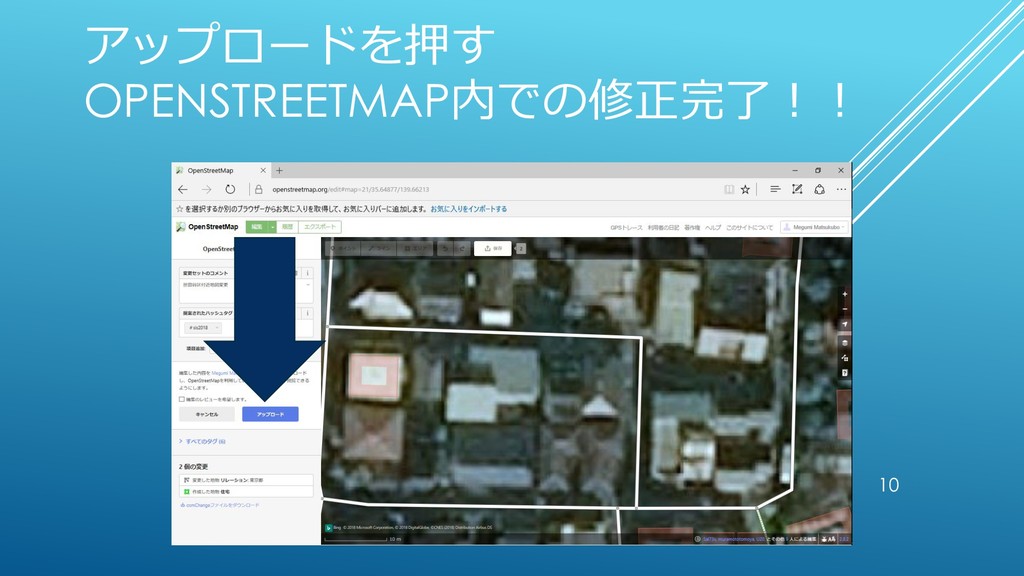1024x576 pixels.
Task: Select the Area drawing tool
Action: coord(415,248)
